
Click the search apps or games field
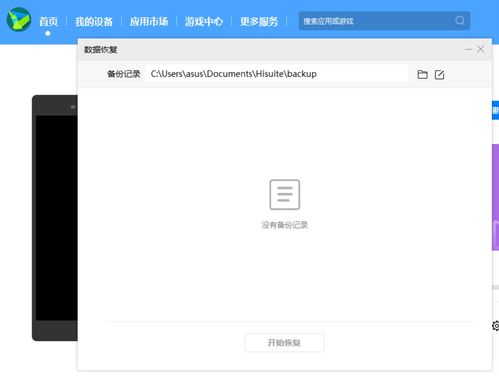point(384,21)
